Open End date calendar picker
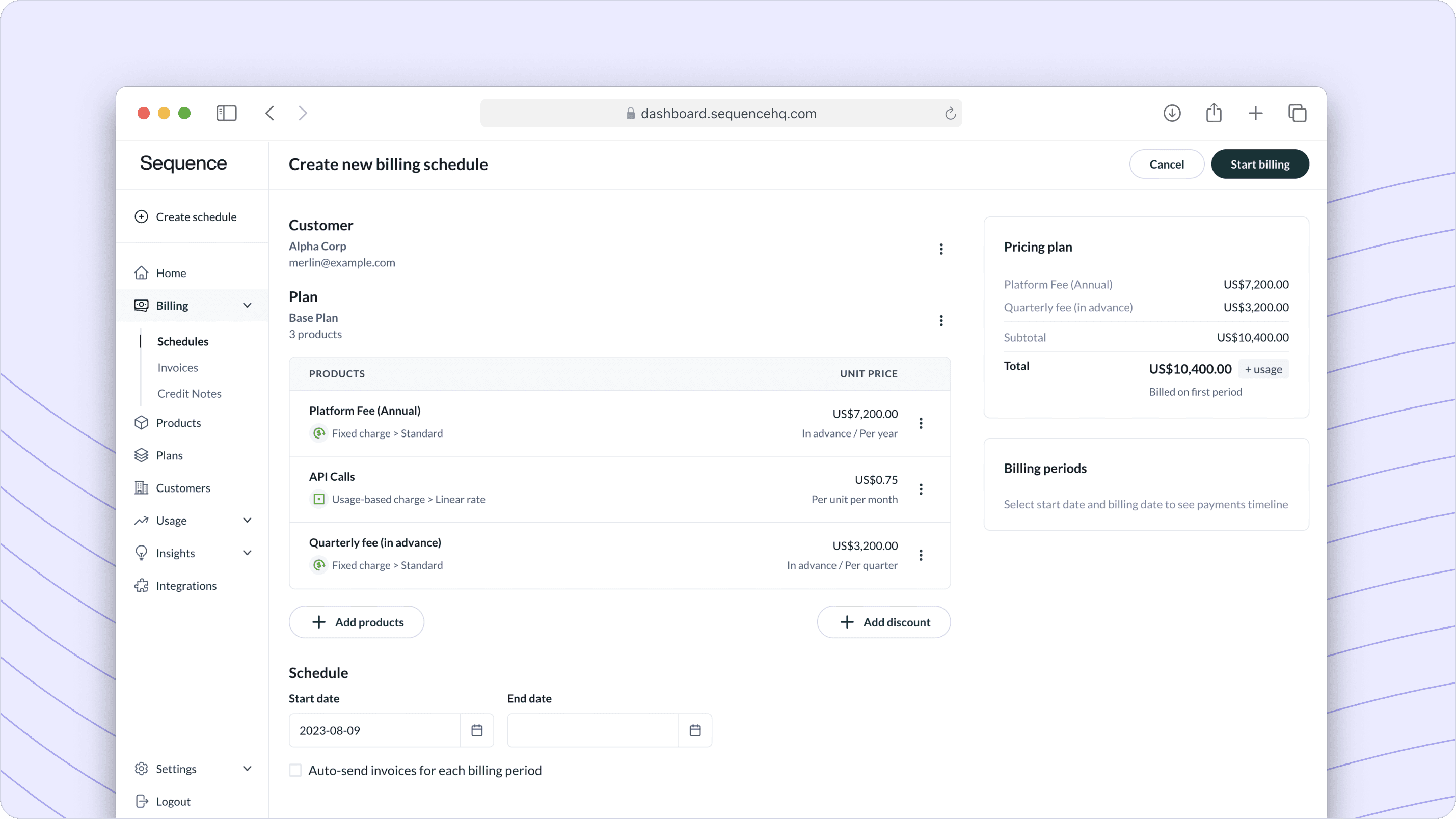The image size is (1456, 819). (695, 730)
